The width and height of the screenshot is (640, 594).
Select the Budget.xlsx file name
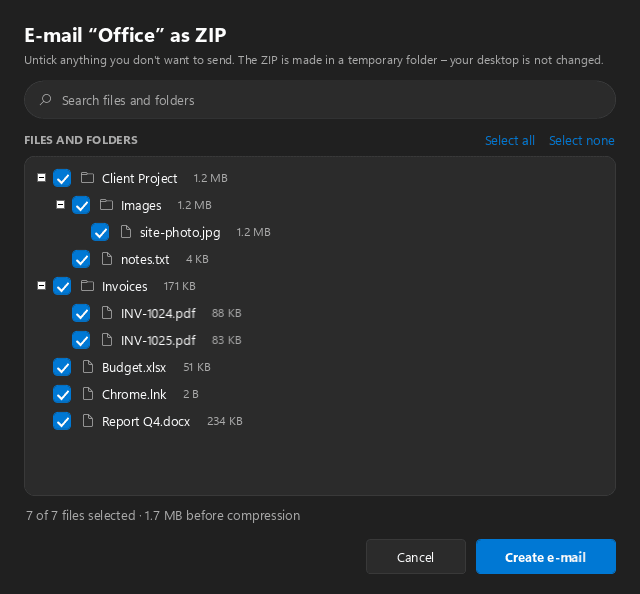pos(134,367)
